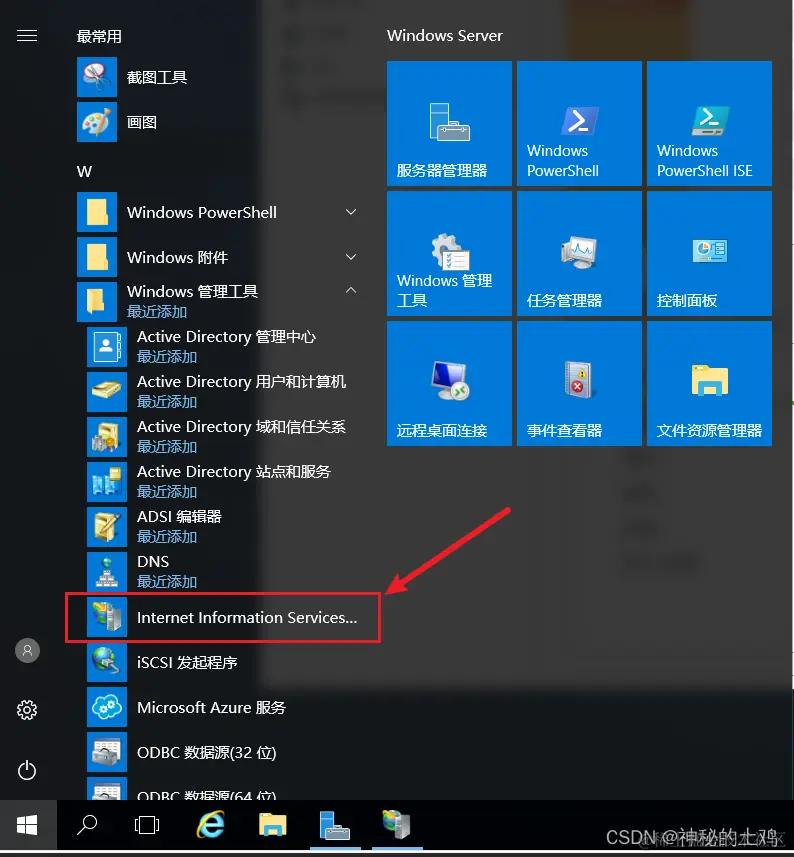This screenshot has width=794, height=857.
Task: Click the Windows 管理工具 tile
Action: tap(449, 254)
